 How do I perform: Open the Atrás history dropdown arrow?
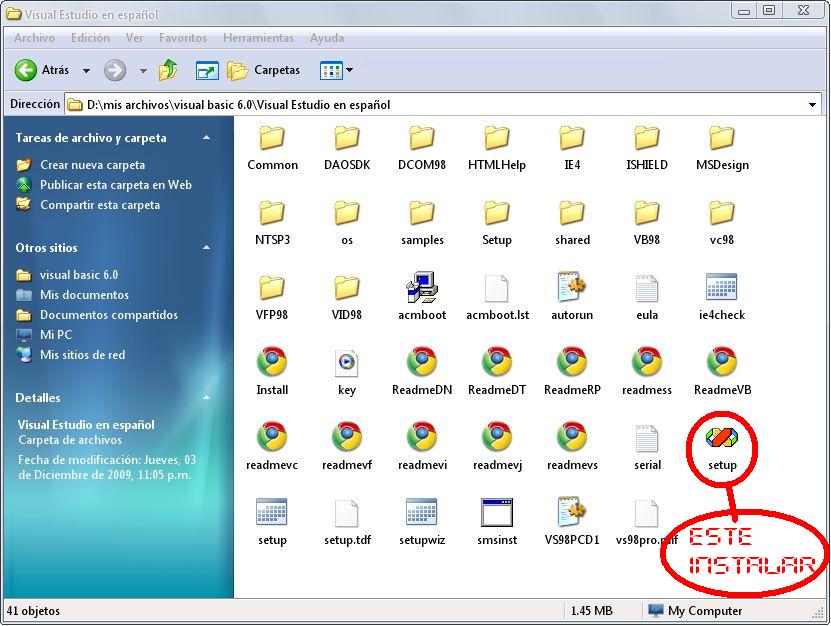(x=86, y=70)
